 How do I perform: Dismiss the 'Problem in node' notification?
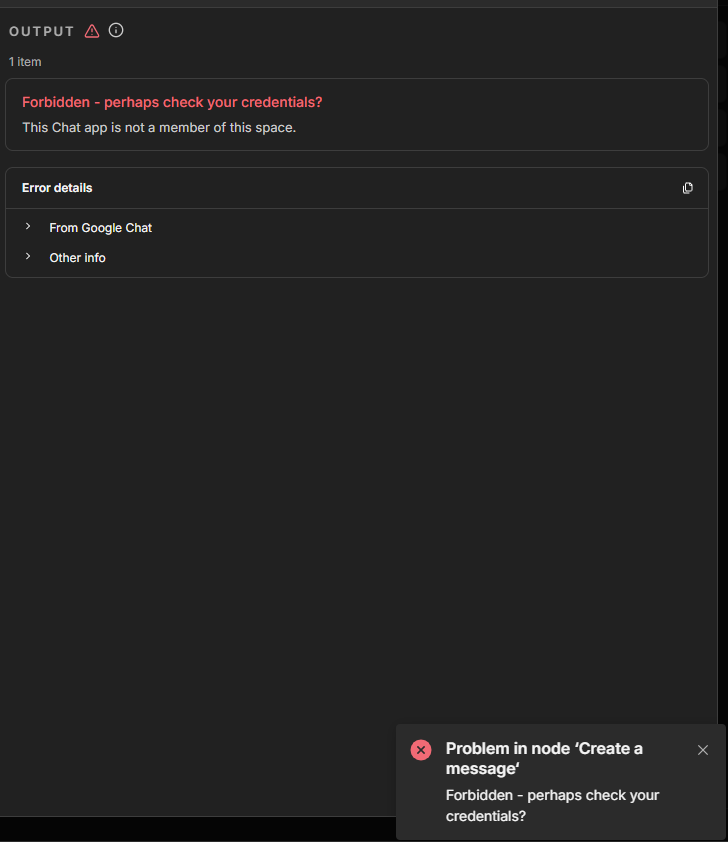click(x=703, y=750)
